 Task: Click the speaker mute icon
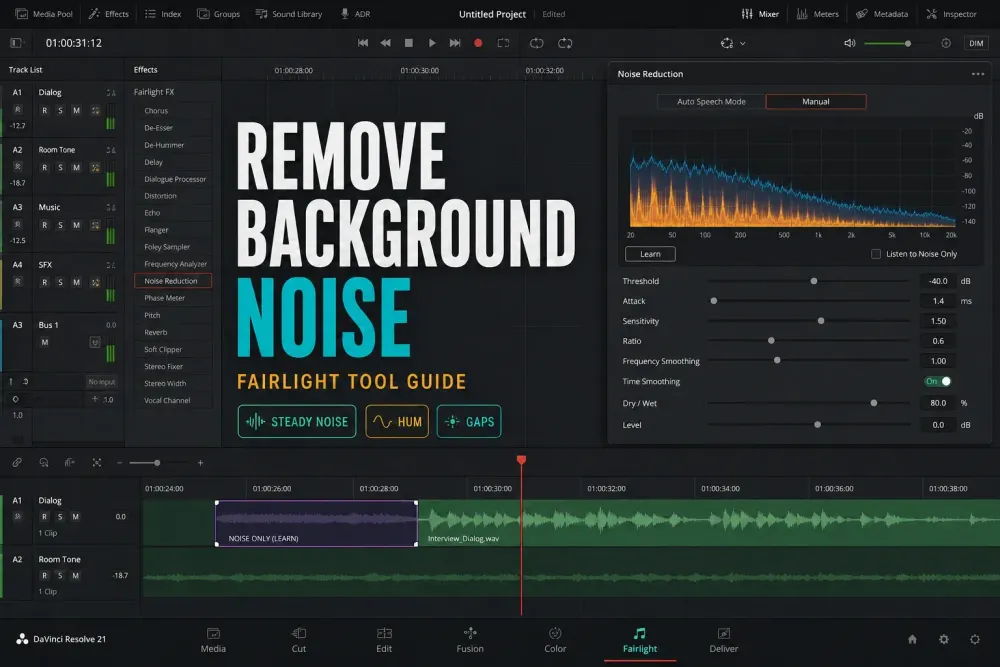click(x=849, y=43)
